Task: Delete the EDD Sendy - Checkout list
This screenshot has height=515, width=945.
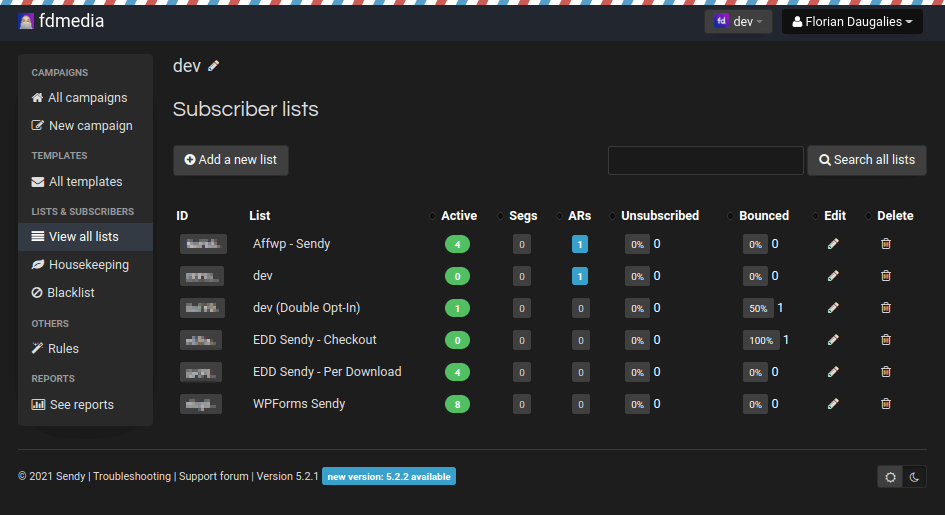Action: tap(886, 340)
